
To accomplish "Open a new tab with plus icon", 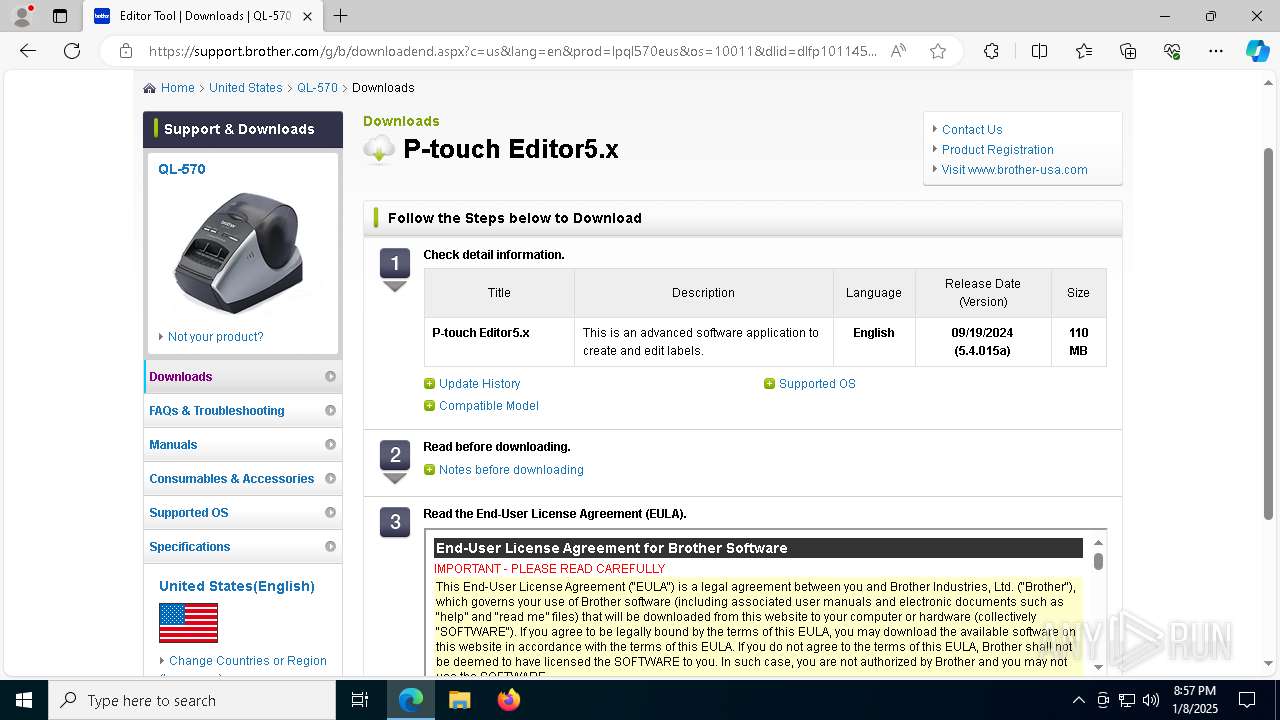I will 340,16.
